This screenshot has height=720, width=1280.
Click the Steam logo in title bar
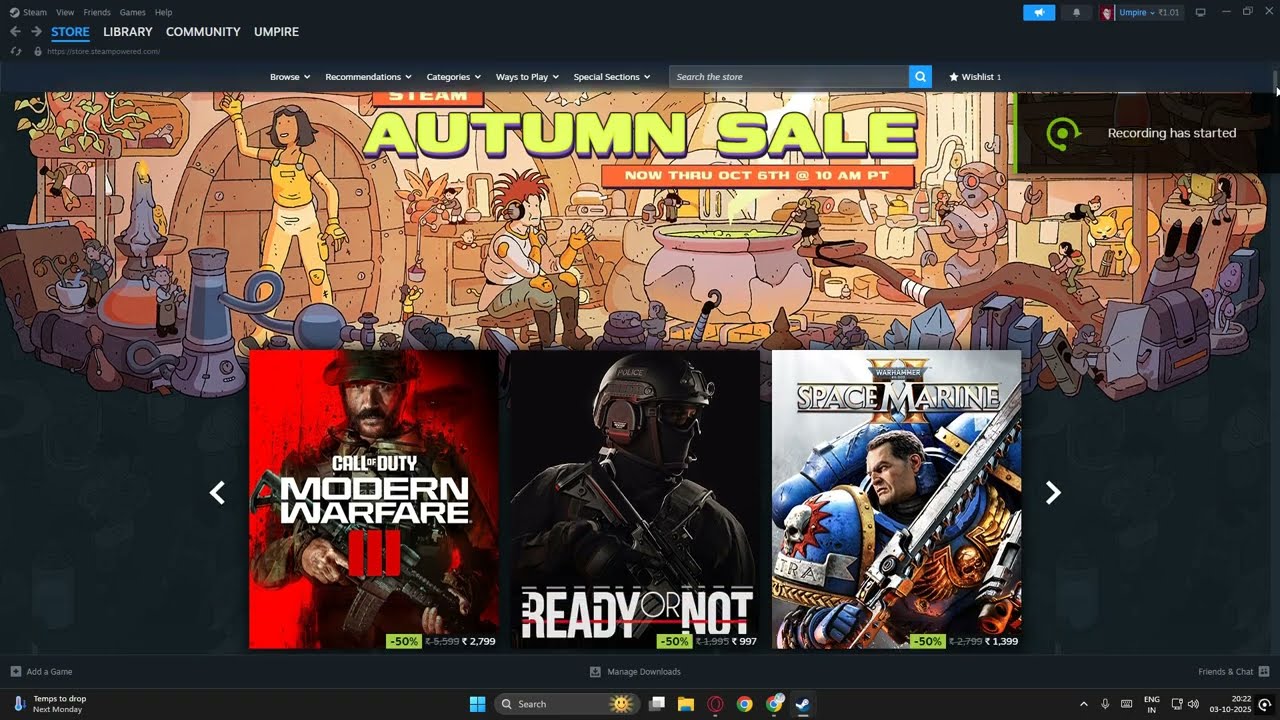[x=14, y=12]
